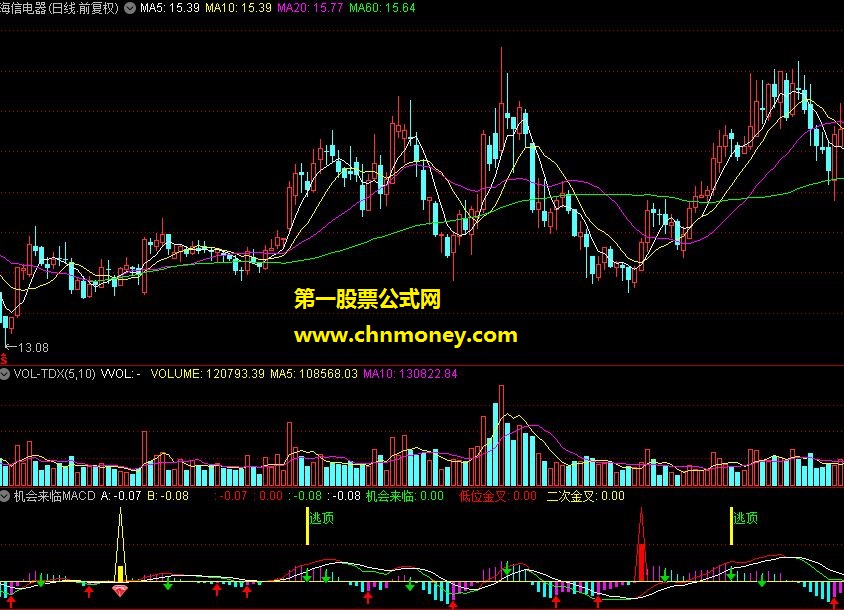
Task: Click the MA5: 108568.03 volume average label
Action: 314,374
